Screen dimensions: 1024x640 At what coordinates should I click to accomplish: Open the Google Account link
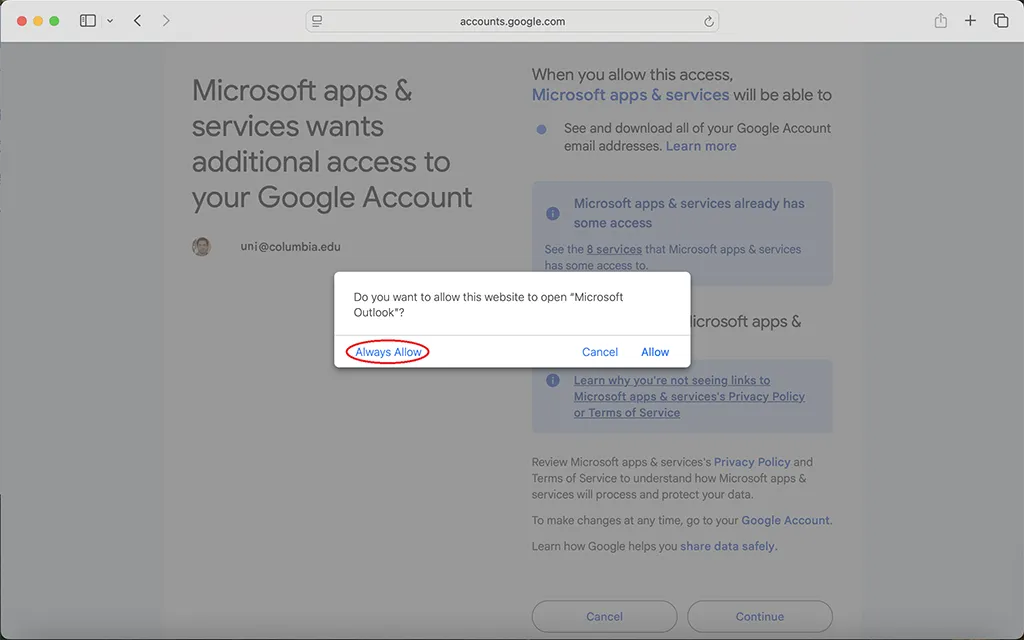pos(785,520)
